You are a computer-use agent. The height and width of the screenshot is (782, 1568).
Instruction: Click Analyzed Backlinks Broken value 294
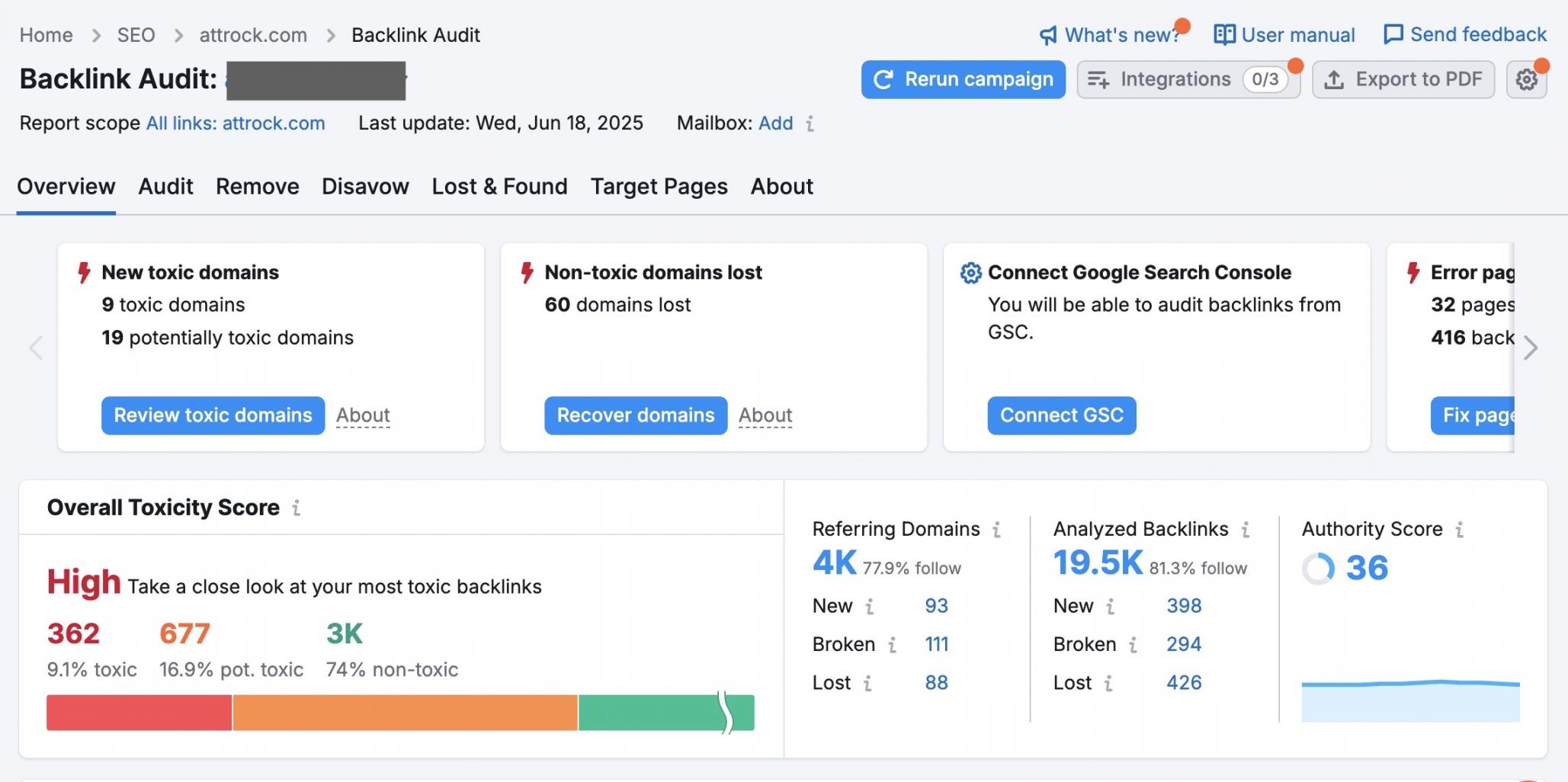(x=1184, y=645)
